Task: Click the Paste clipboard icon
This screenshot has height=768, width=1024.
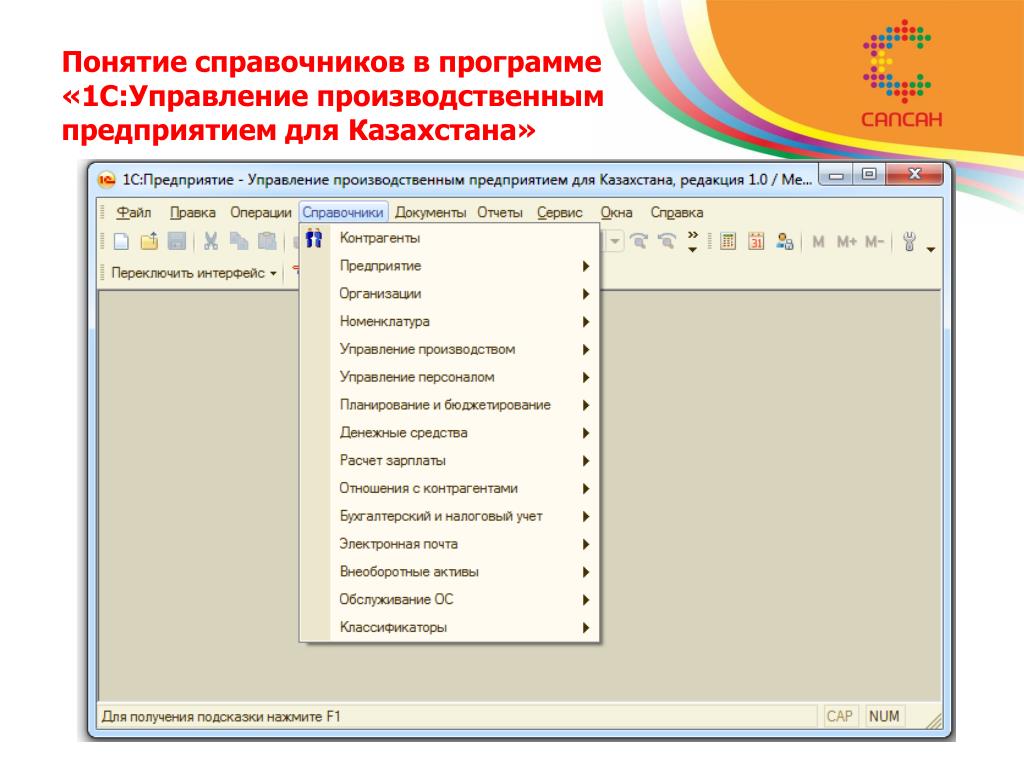Action: (x=267, y=242)
